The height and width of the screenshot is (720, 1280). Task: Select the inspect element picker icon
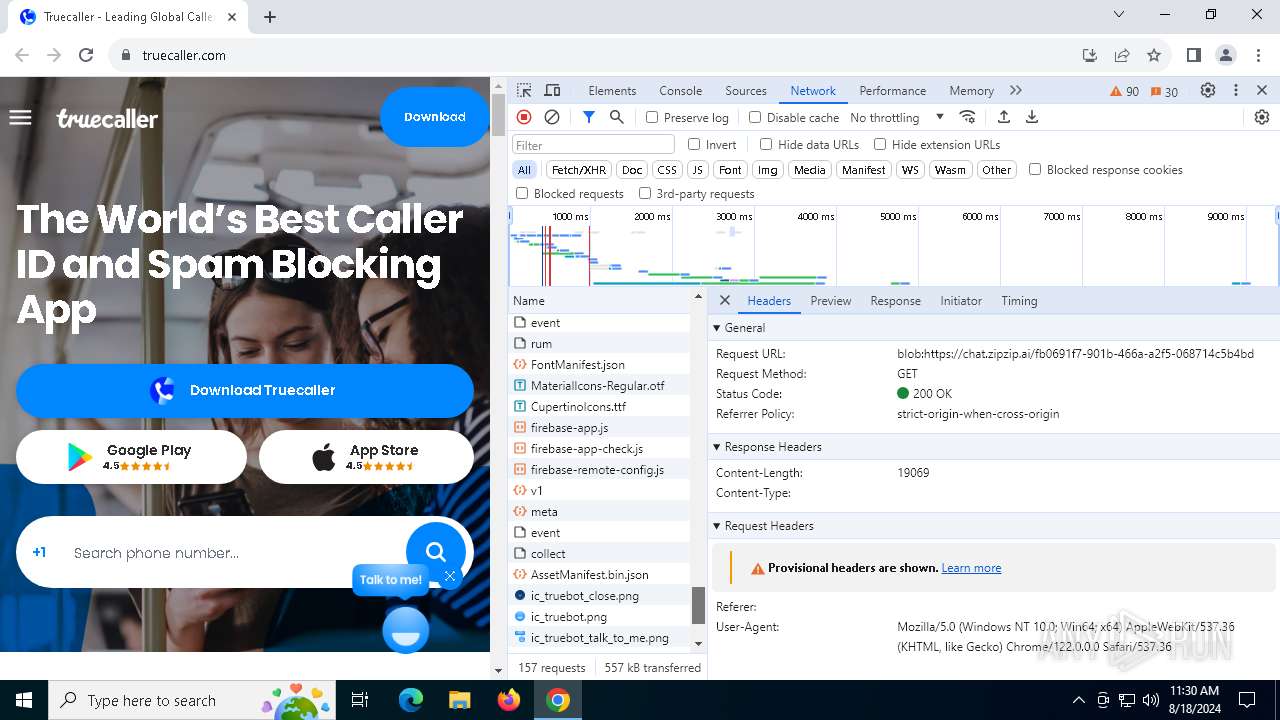pos(524,90)
